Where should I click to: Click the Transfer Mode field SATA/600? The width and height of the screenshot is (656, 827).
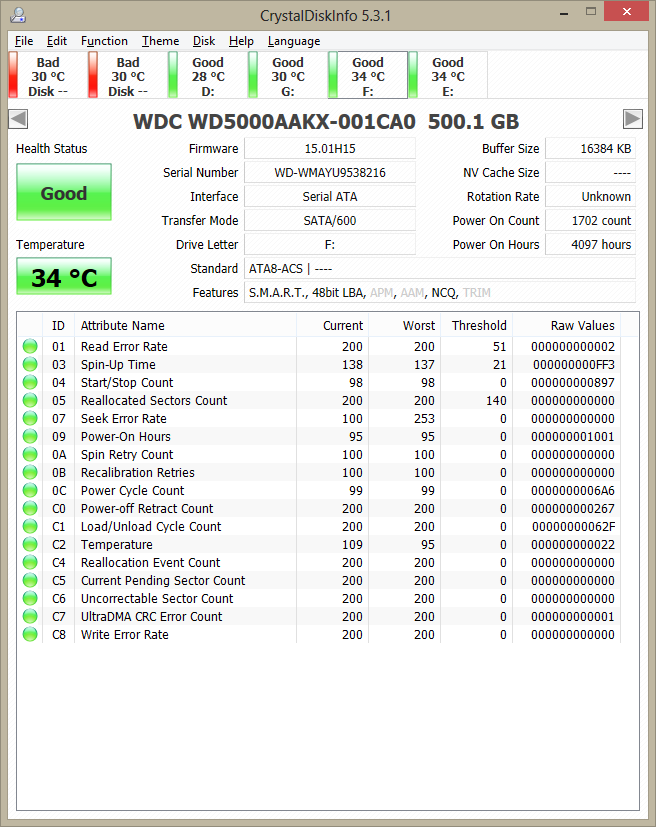[330, 220]
